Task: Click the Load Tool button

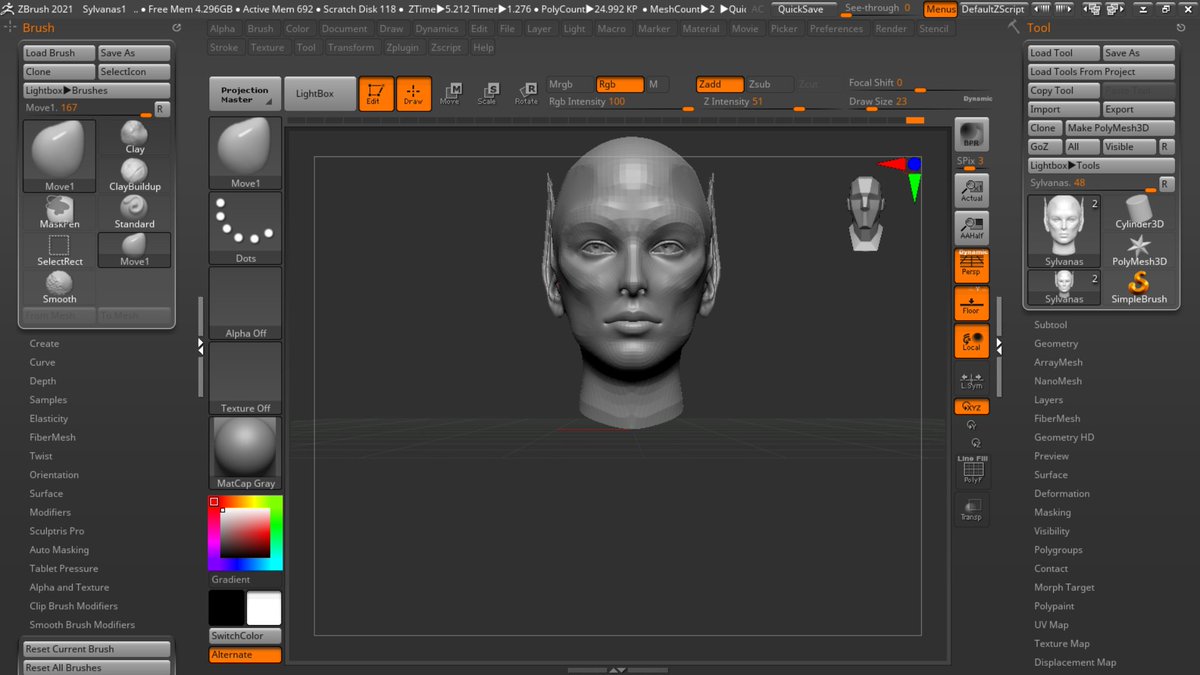Action: (1063, 53)
